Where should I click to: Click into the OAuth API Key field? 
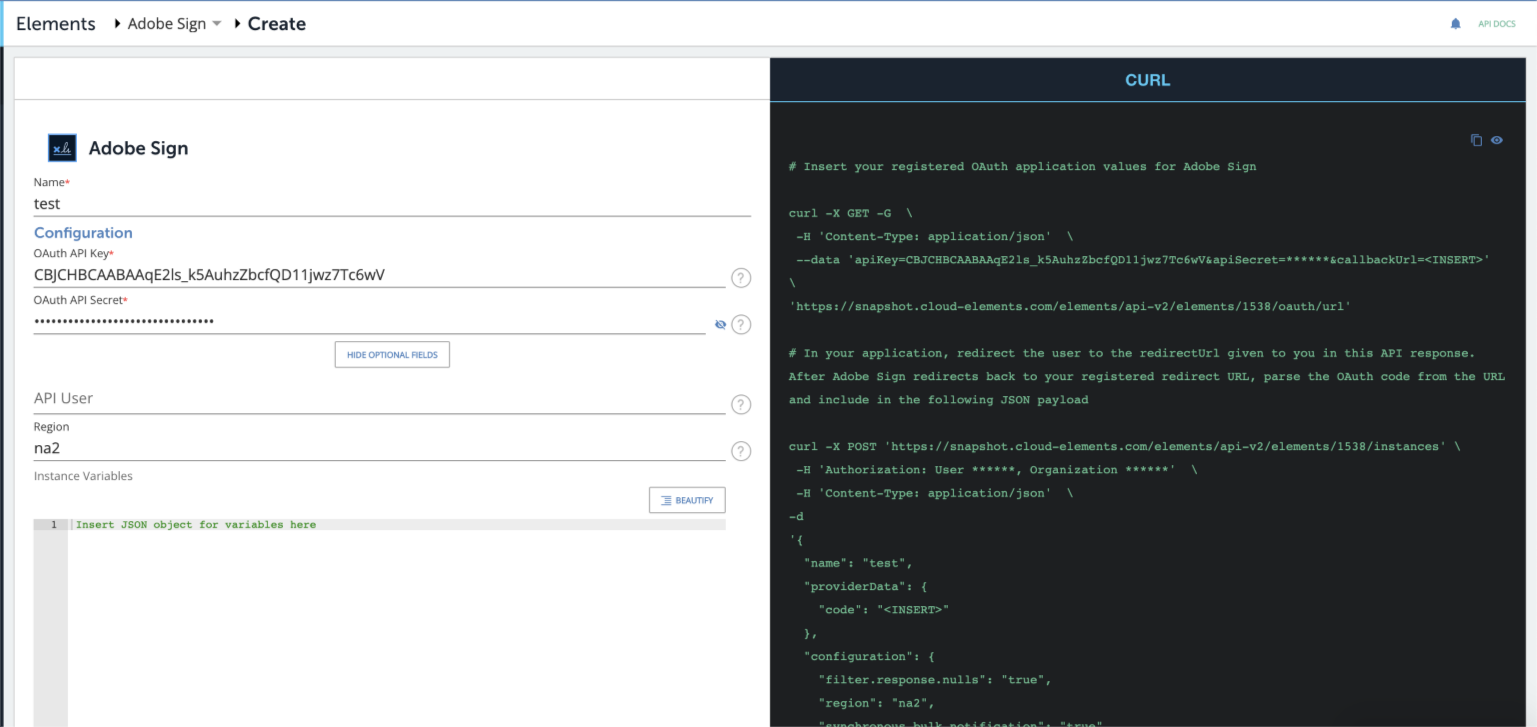point(380,275)
